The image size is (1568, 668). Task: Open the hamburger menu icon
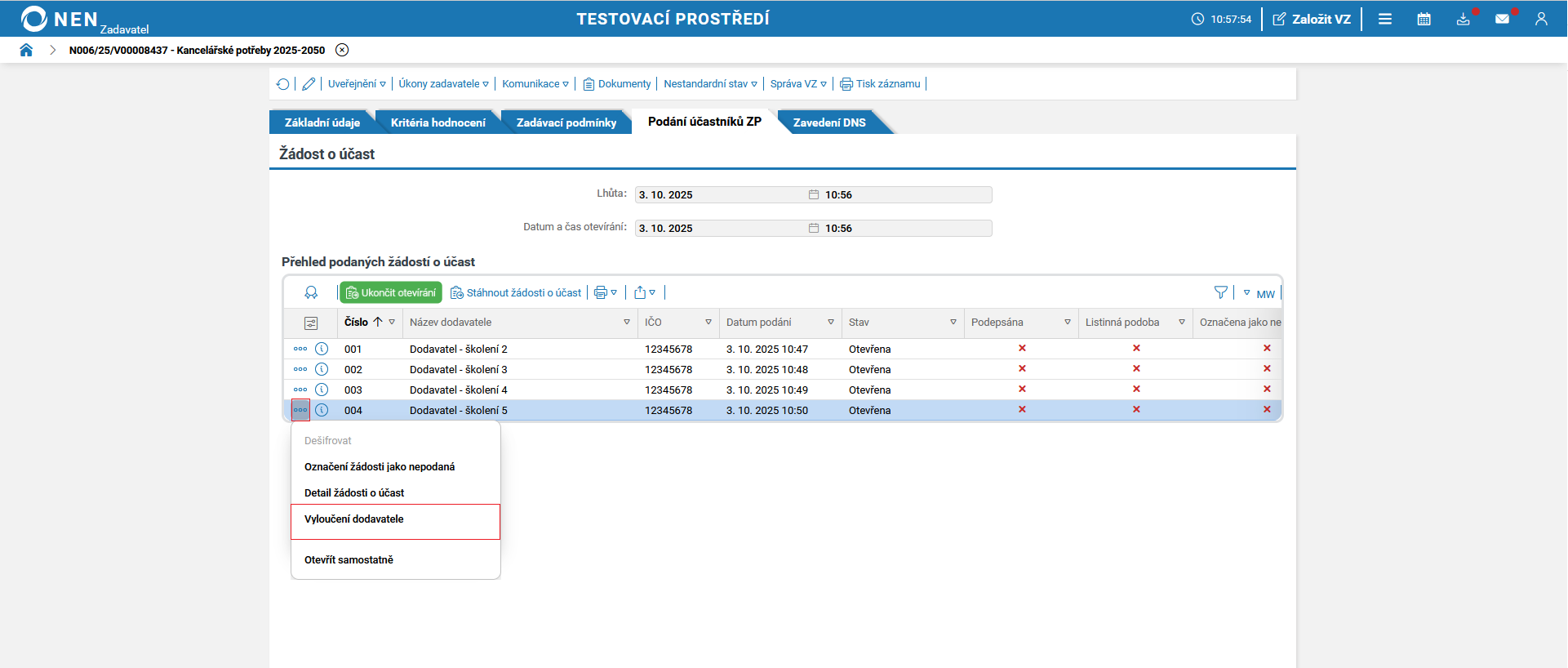(x=1385, y=19)
